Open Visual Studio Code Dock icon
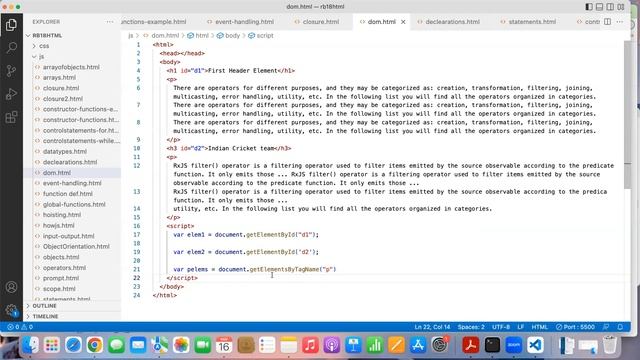Image resolution: width=640 pixels, height=360 pixels. [x=535, y=345]
